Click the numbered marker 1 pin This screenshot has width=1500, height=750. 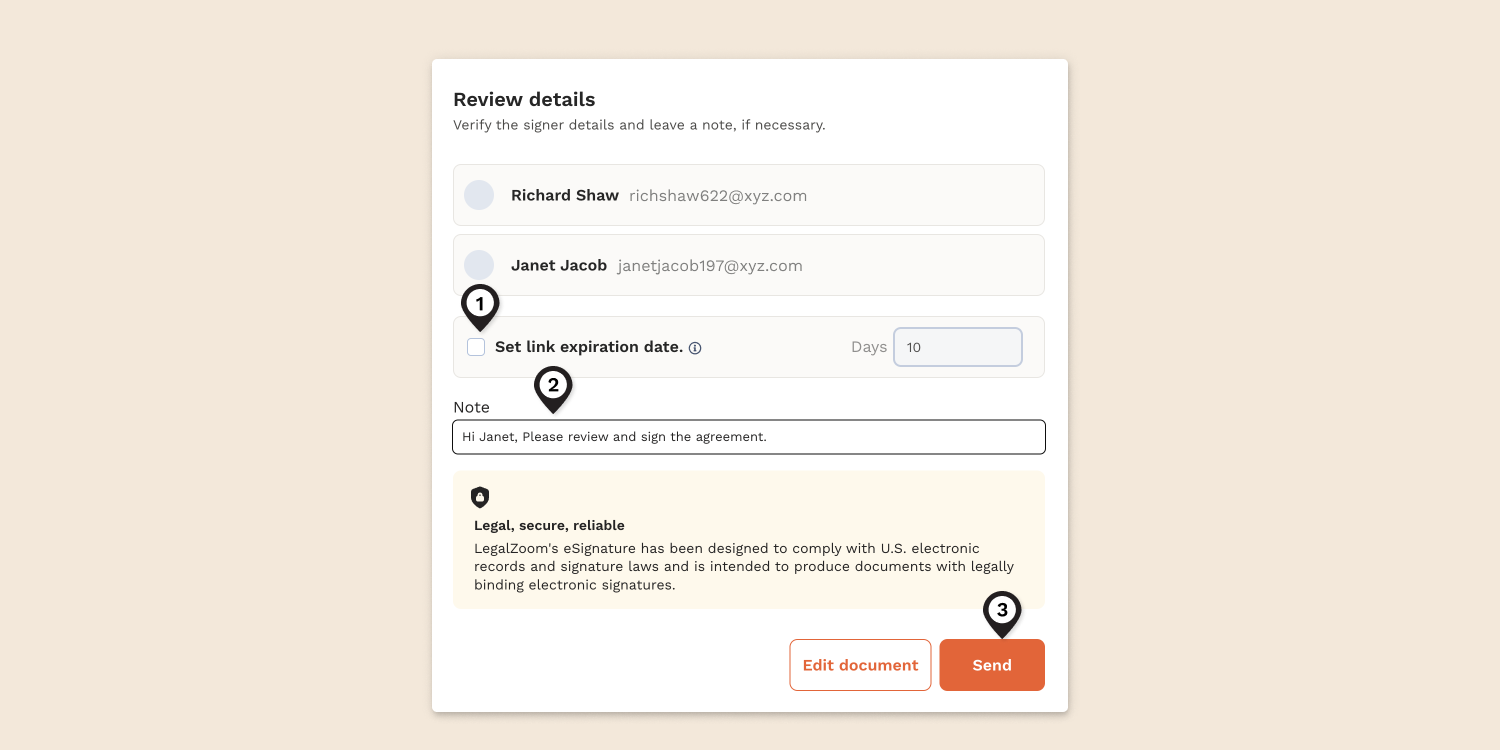pyautogui.click(x=480, y=305)
